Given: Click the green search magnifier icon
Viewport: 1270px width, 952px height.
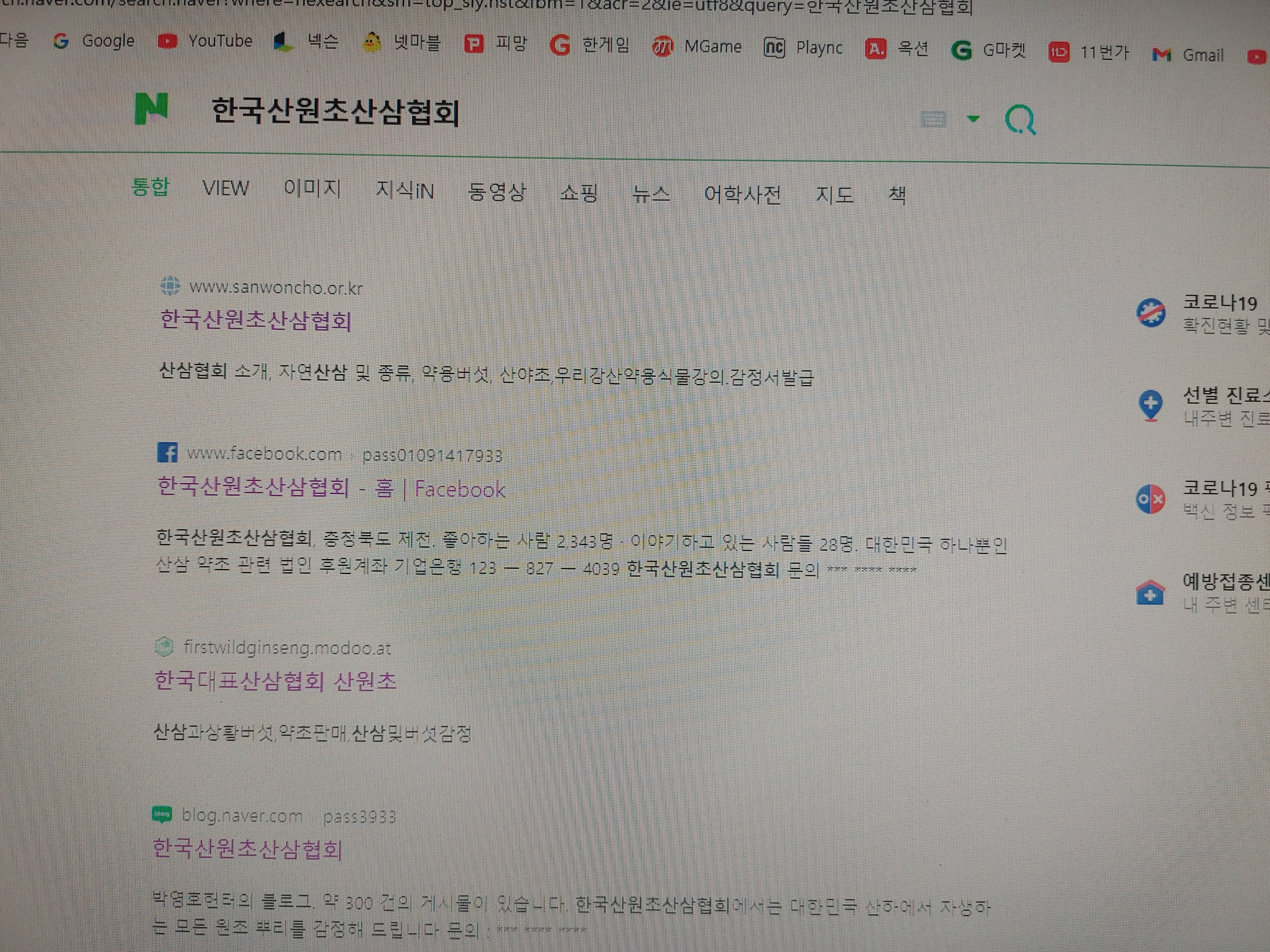Looking at the screenshot, I should (x=1020, y=120).
